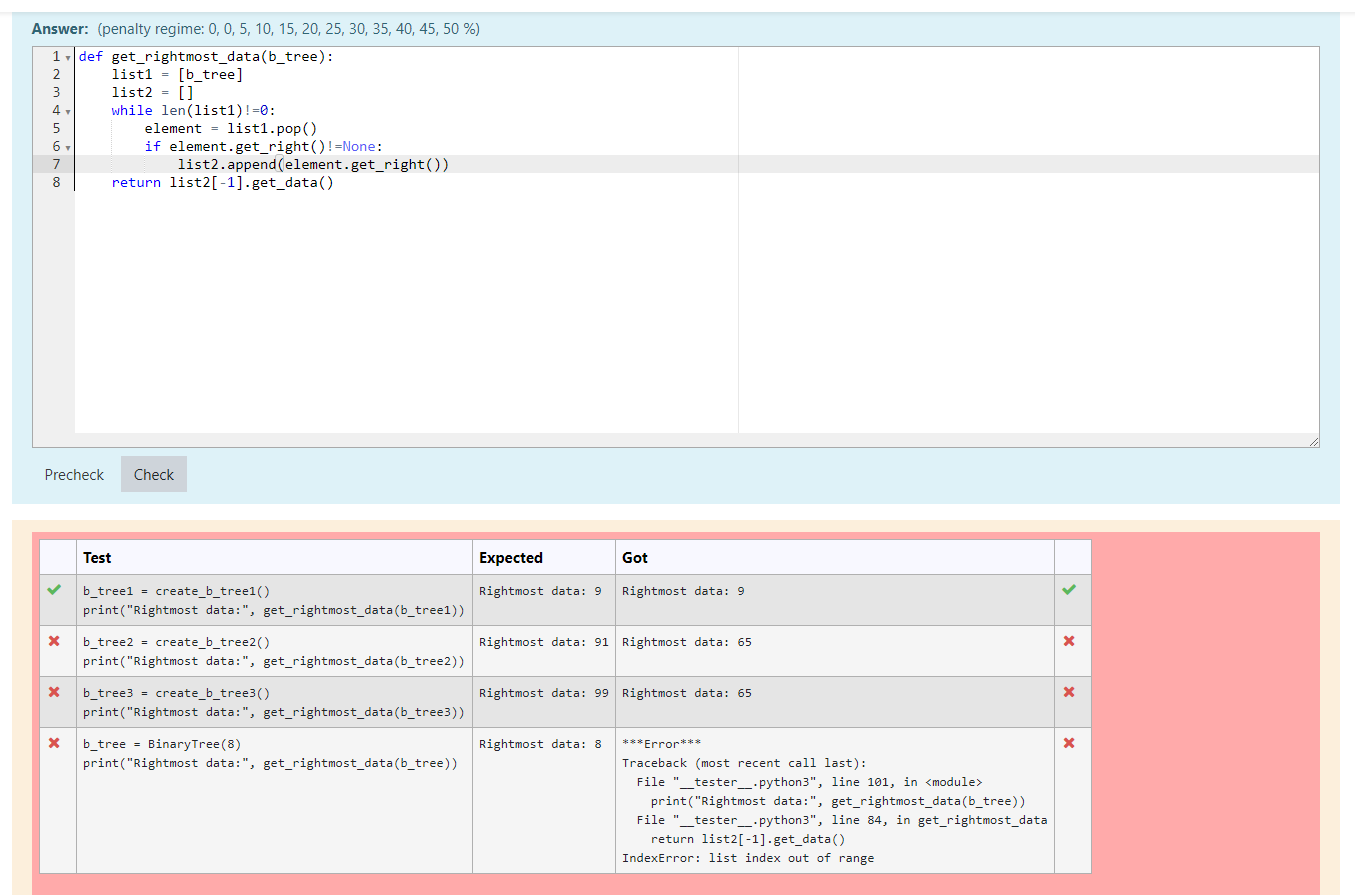
Task: Click the green check at right of passing row
Action: 1070,590
